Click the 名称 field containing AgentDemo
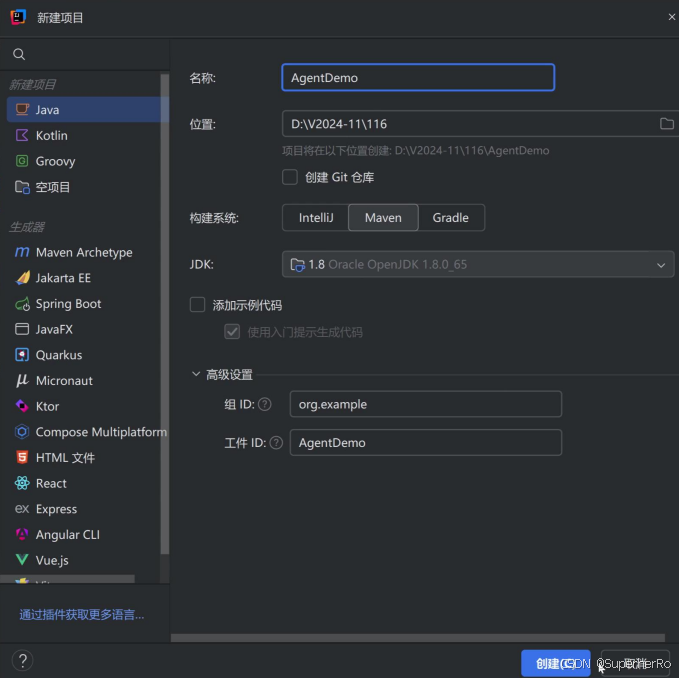The image size is (679, 678). pos(418,77)
